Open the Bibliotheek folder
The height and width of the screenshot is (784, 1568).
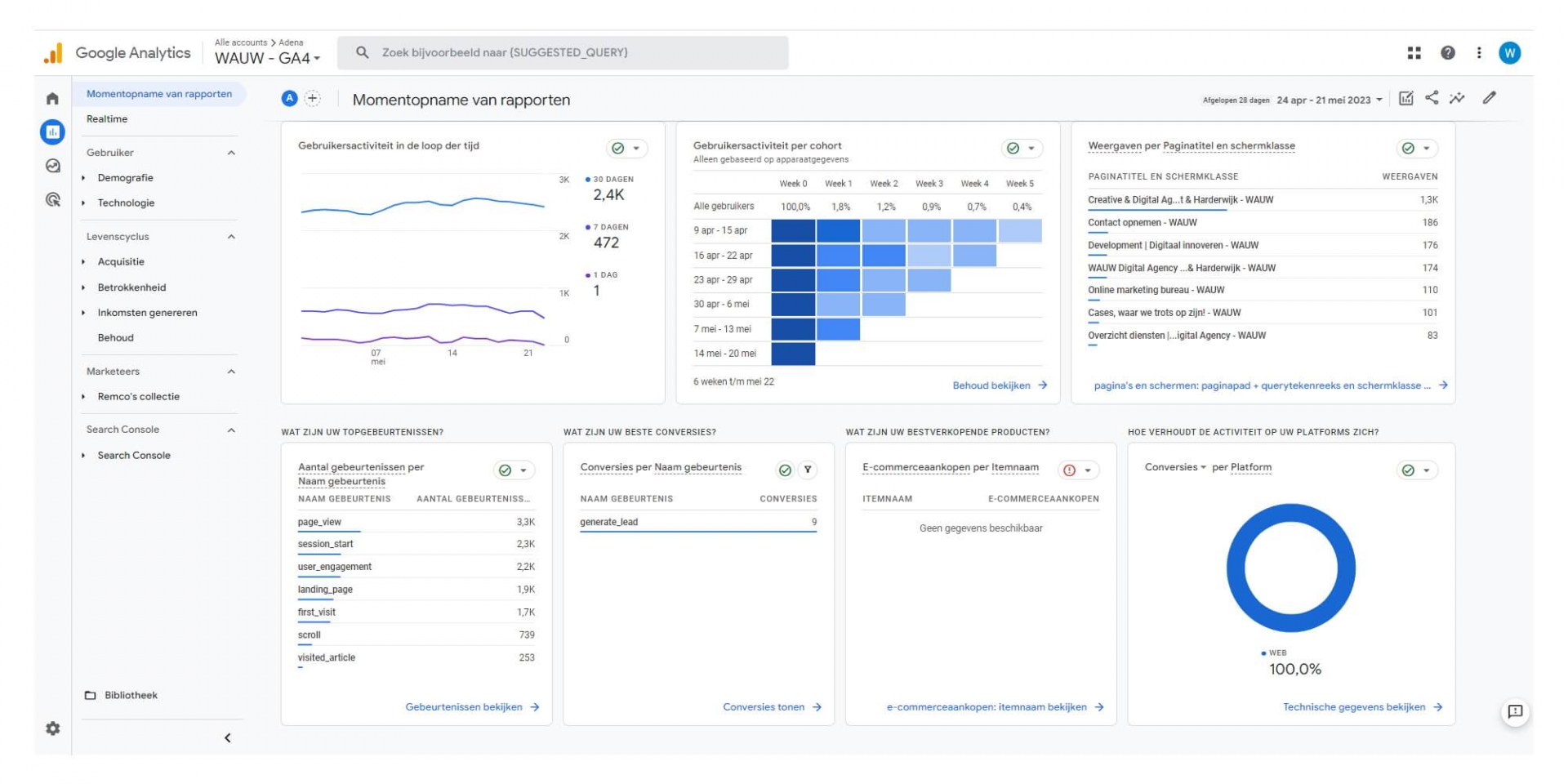point(122,696)
